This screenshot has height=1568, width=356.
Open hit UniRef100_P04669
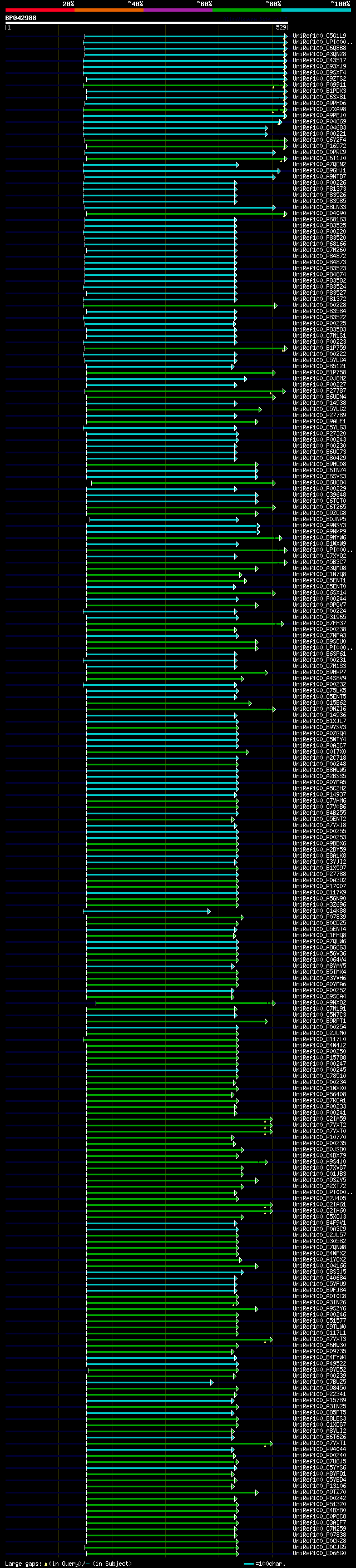319,121
